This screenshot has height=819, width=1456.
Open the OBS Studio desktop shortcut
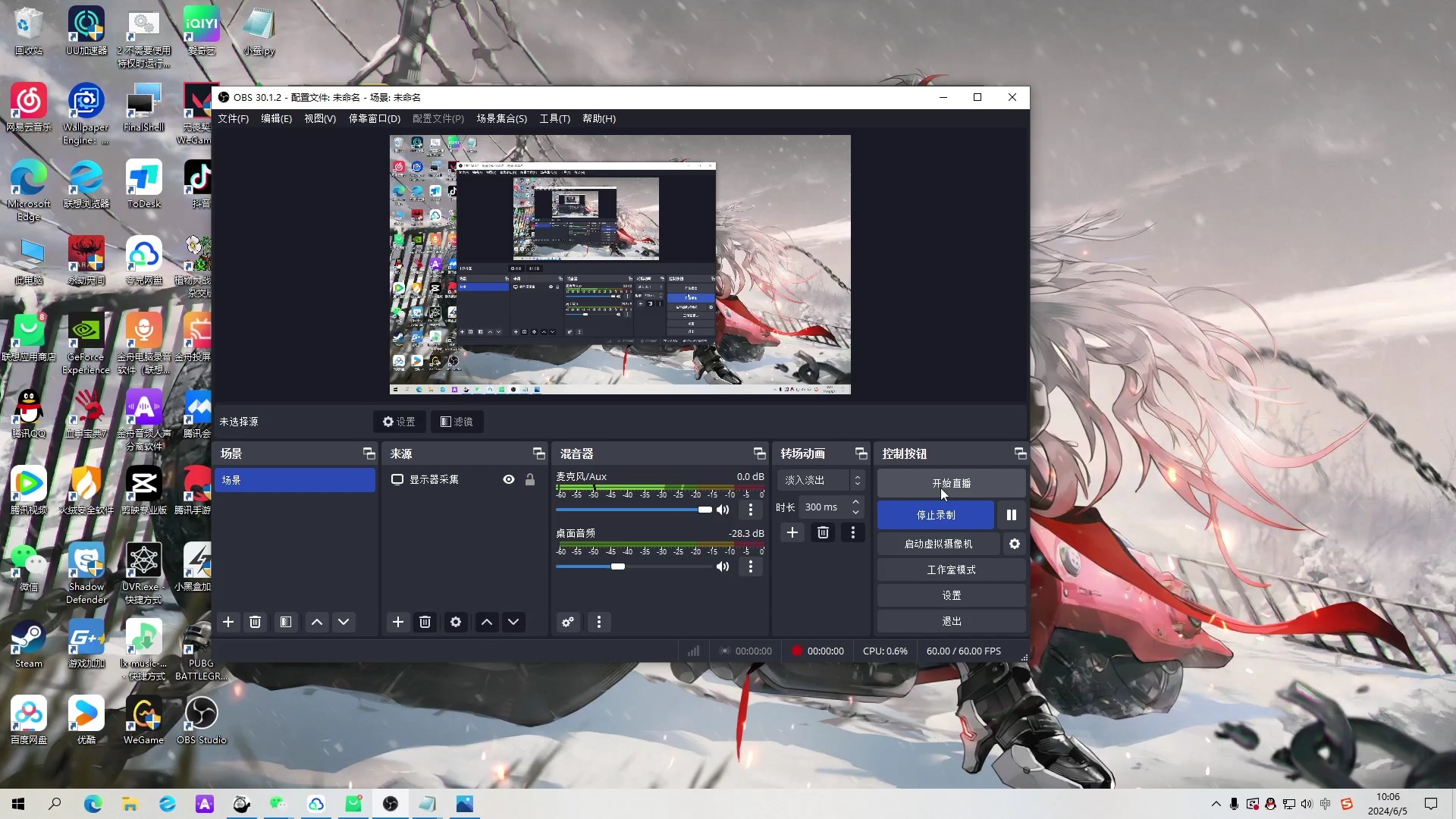(x=202, y=720)
